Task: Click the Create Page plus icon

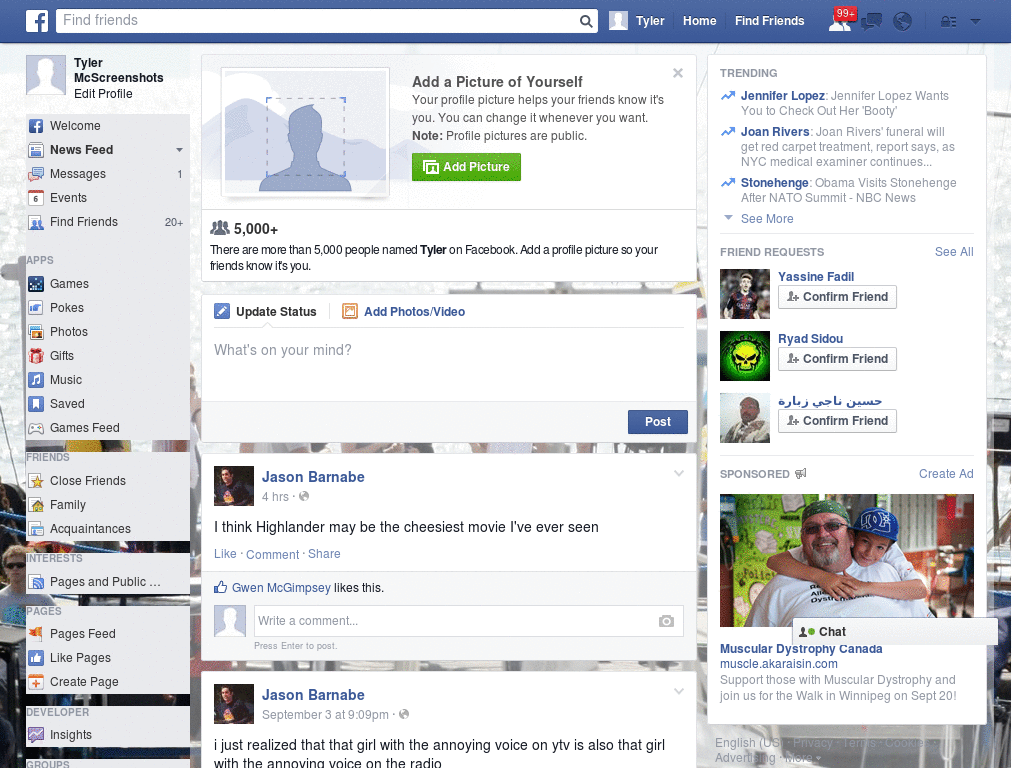Action: pyautogui.click(x=36, y=682)
